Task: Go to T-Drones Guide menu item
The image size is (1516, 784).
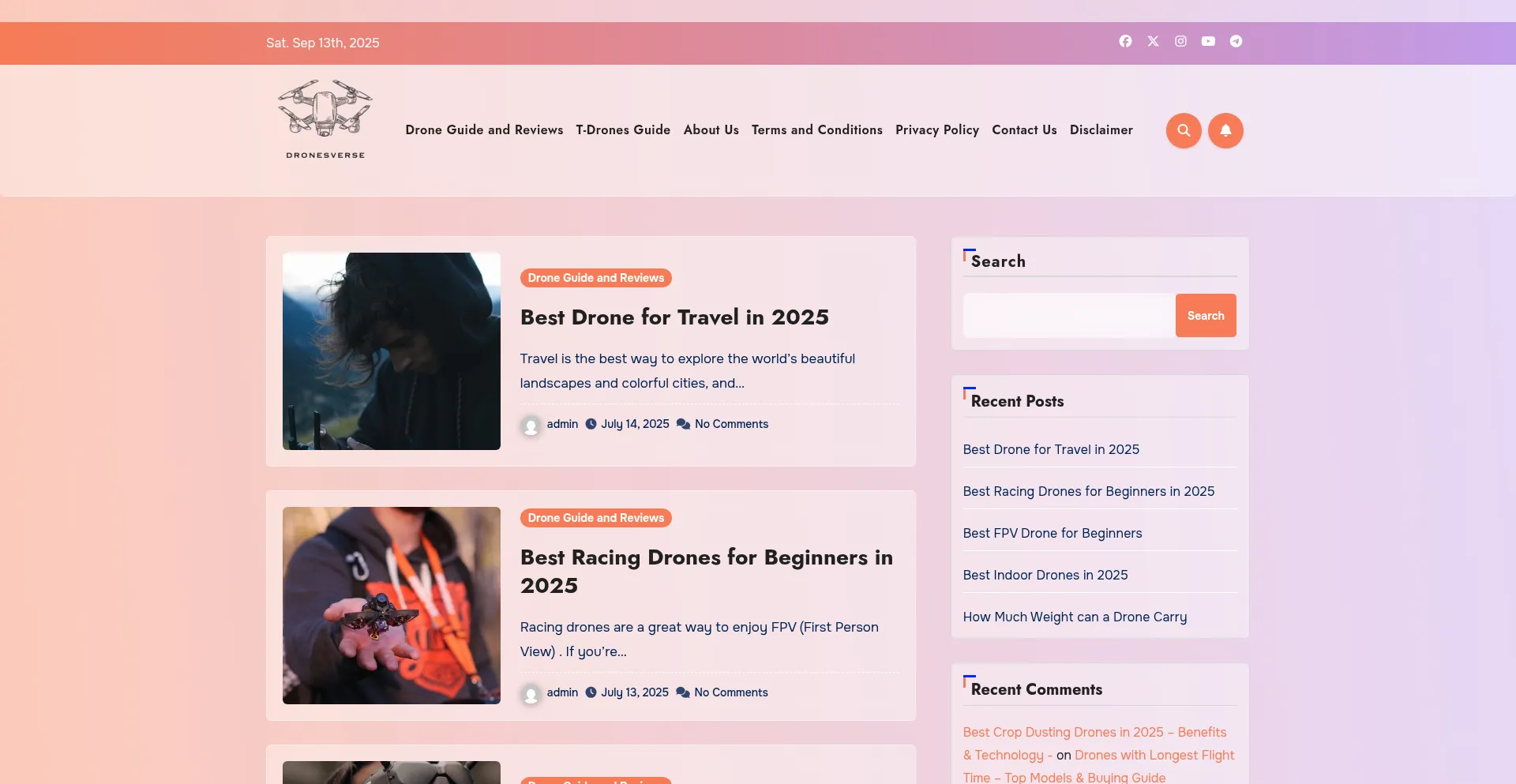Action: pos(623,129)
